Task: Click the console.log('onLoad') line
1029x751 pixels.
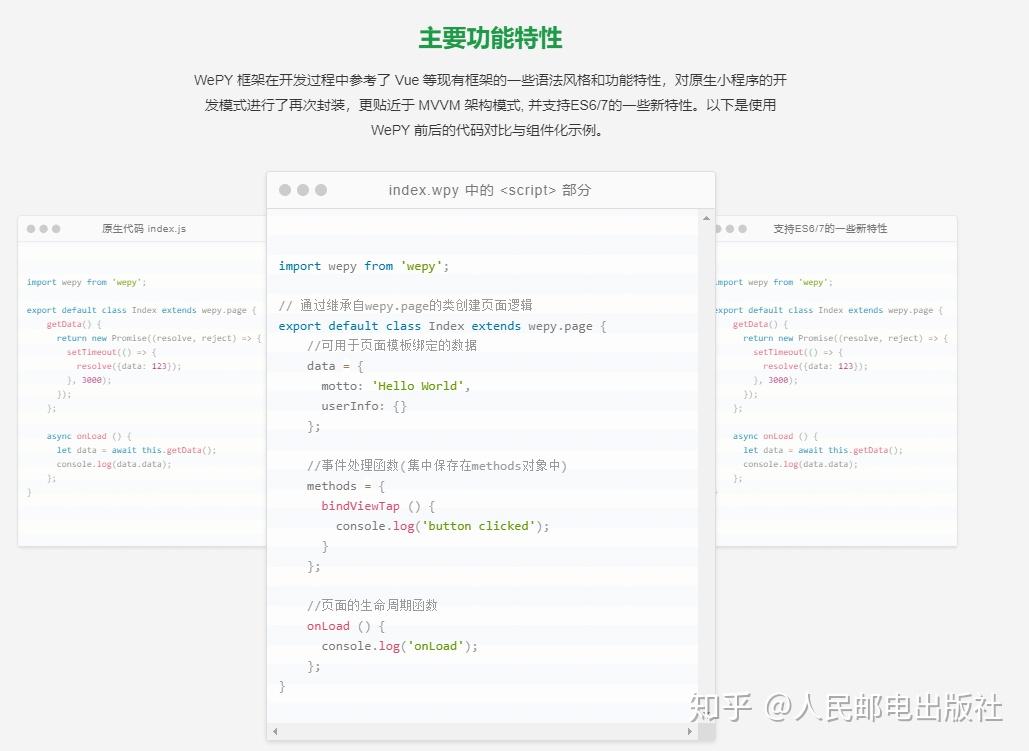Action: 399,646
